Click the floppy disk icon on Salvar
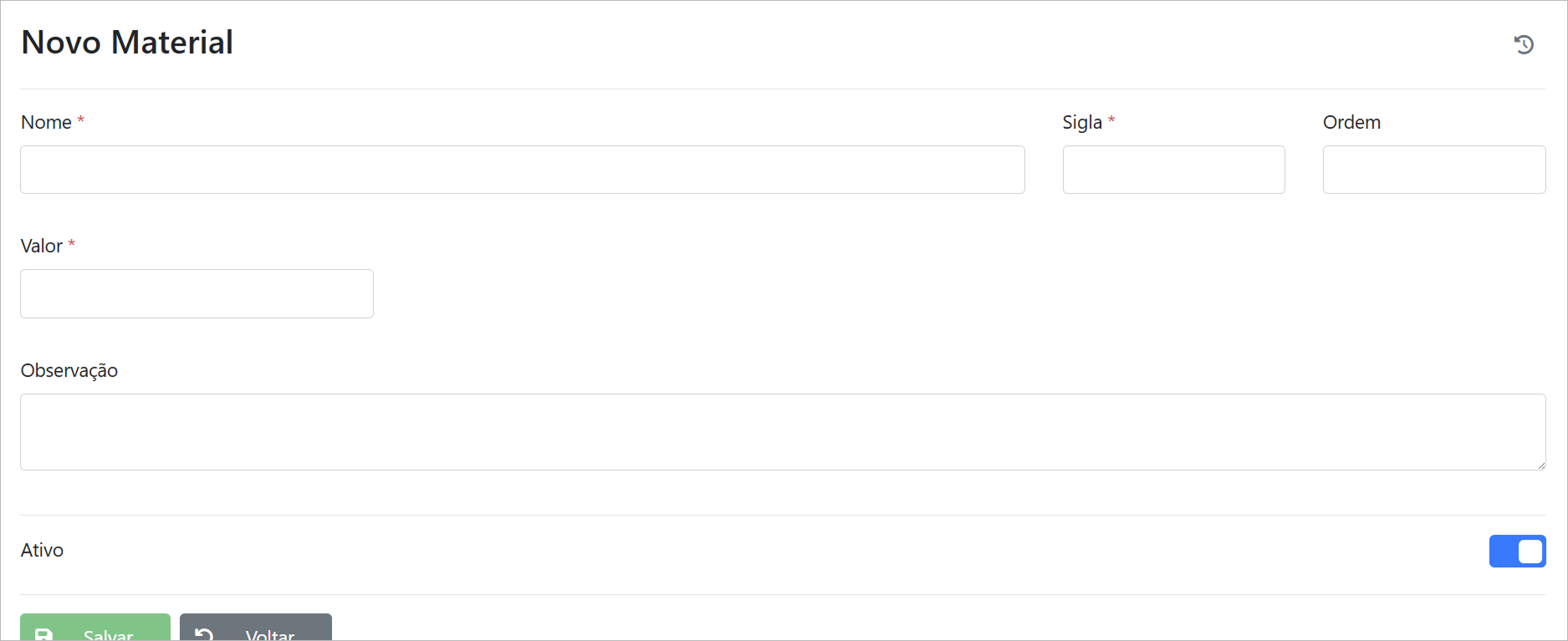This screenshot has height=641, width=1568. pyautogui.click(x=44, y=634)
